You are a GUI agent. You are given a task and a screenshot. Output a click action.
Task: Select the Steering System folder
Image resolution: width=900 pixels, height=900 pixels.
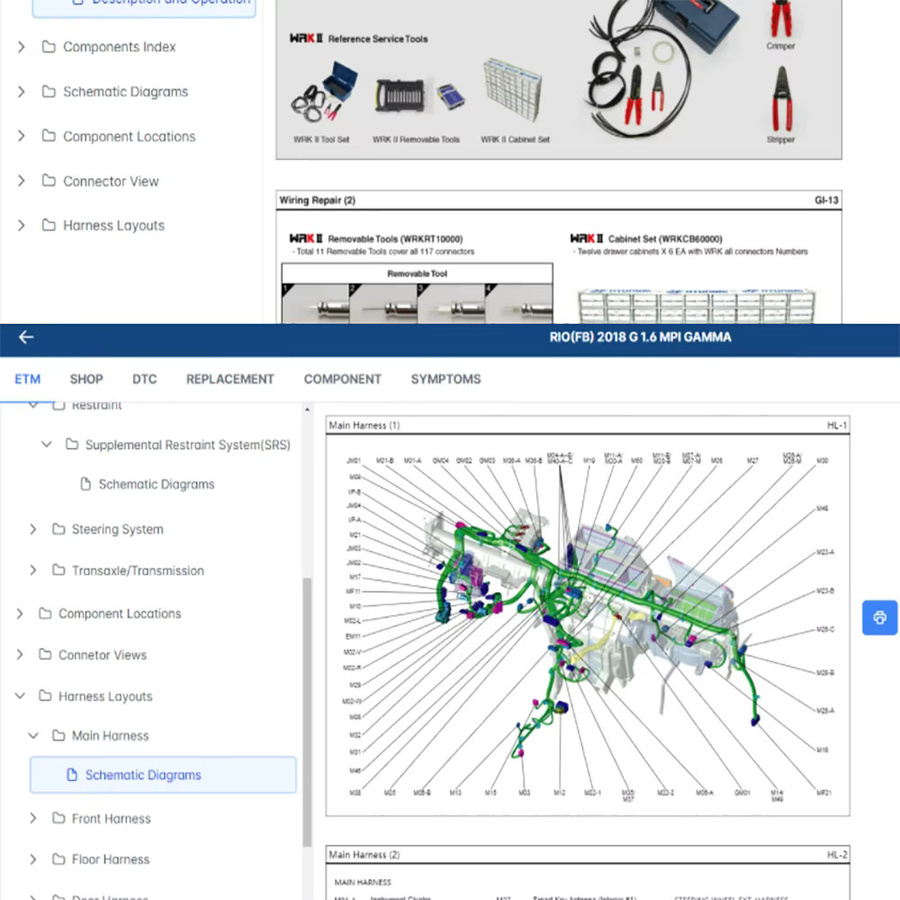click(107, 529)
